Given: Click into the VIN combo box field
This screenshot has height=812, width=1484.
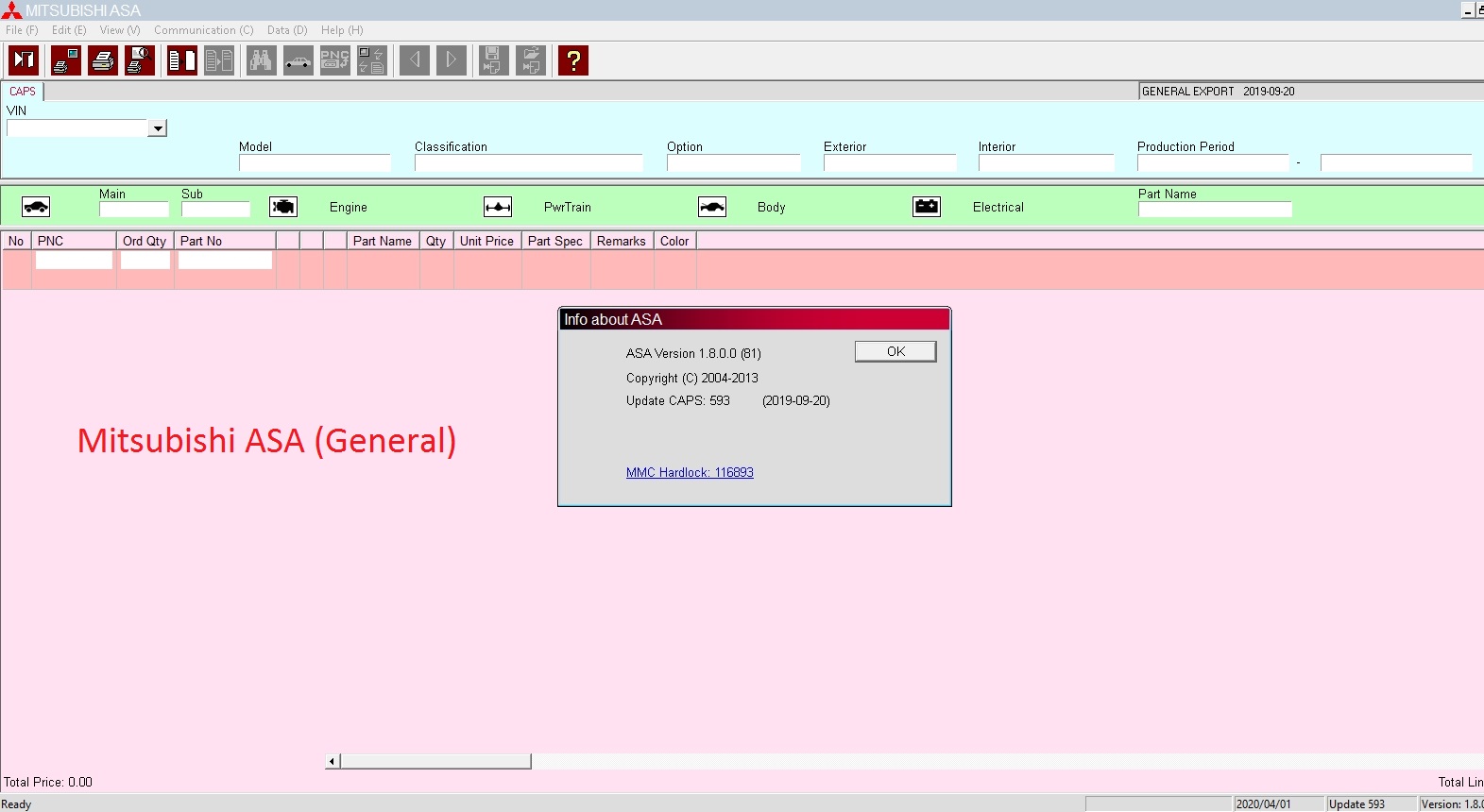Looking at the screenshot, I should (77, 128).
